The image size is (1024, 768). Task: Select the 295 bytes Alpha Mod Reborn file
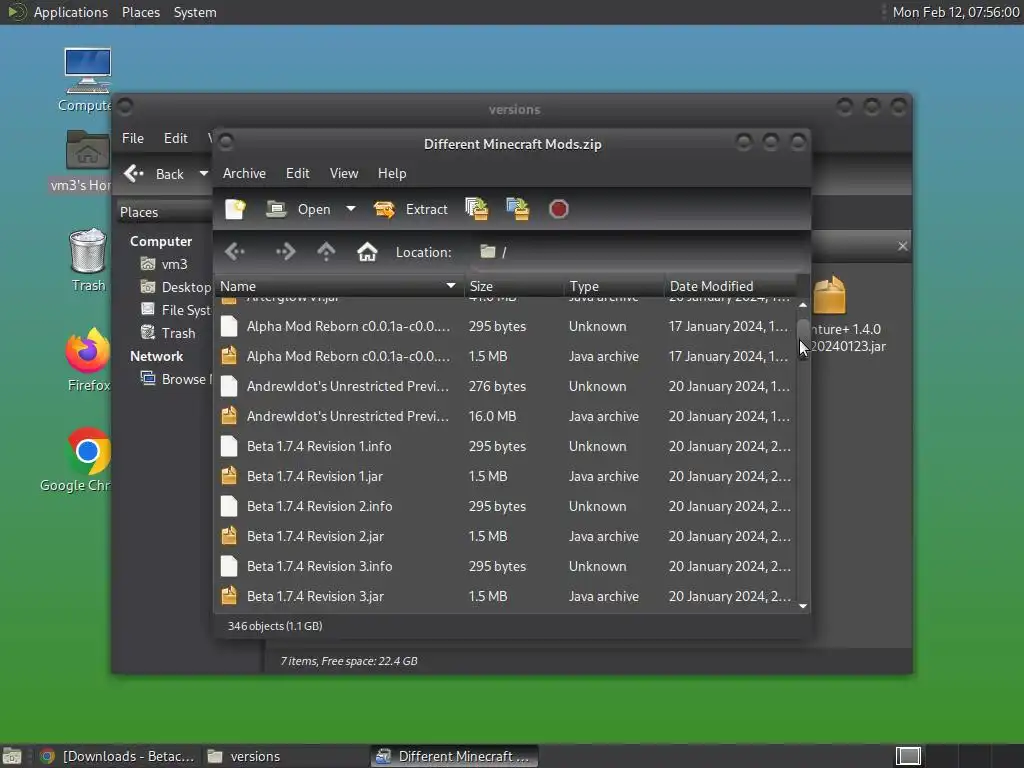click(505, 326)
